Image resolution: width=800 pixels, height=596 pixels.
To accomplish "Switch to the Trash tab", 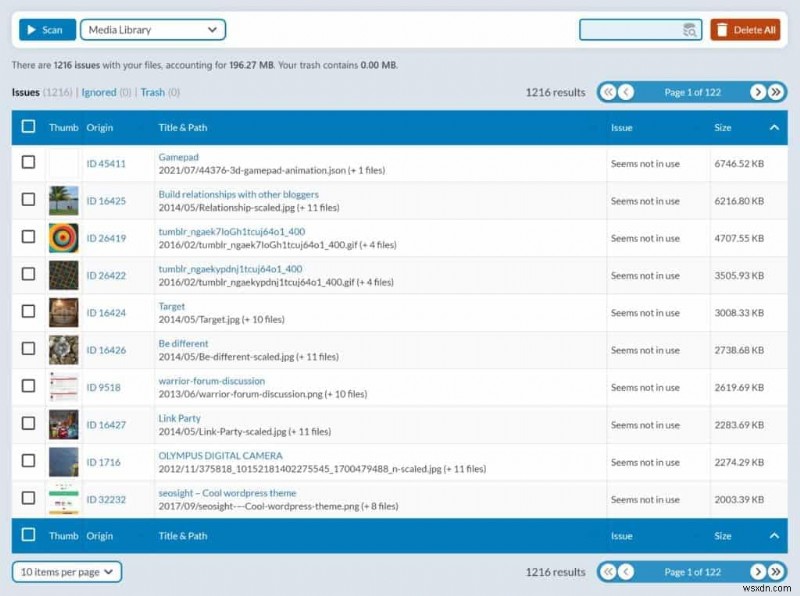I will pyautogui.click(x=150, y=91).
